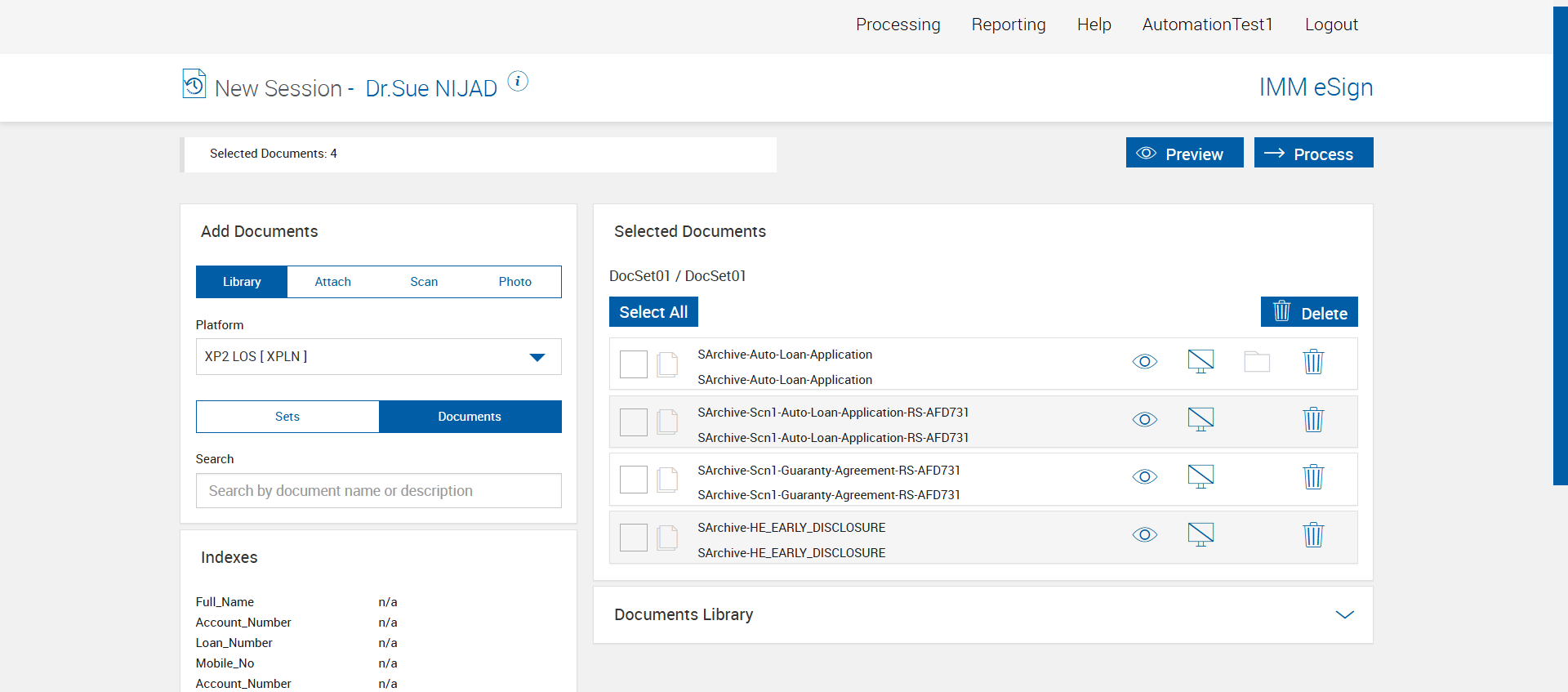
Task: Switch to the Attach tab
Action: tap(332, 282)
